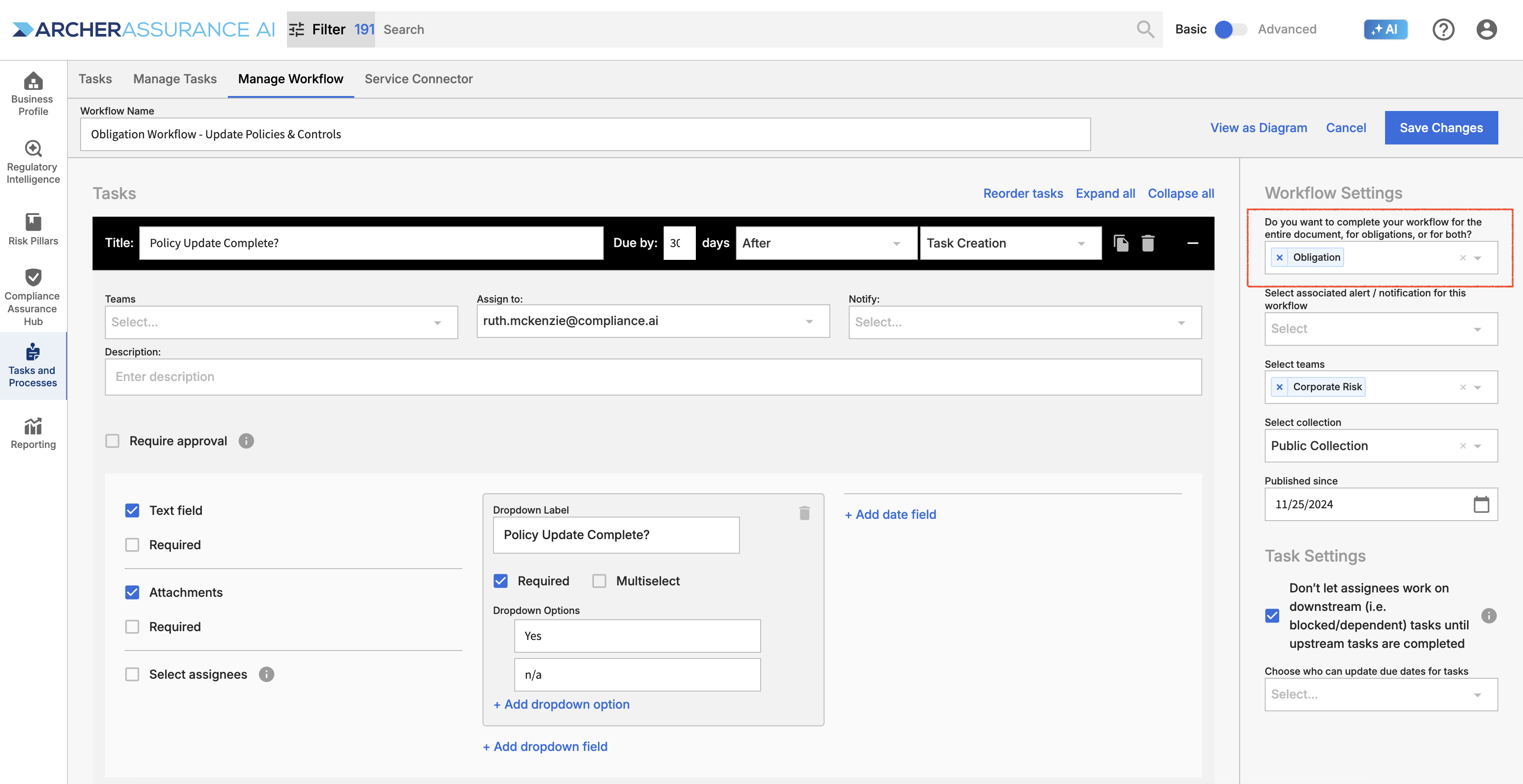Delete the task using header trash icon
Image resolution: width=1523 pixels, height=784 pixels.
click(1148, 243)
